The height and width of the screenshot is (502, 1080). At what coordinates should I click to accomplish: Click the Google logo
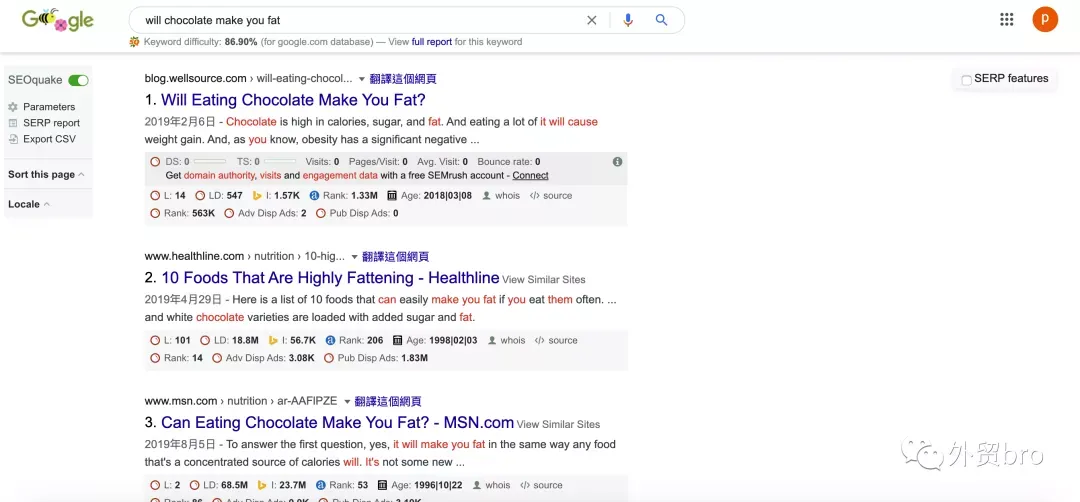[x=58, y=19]
